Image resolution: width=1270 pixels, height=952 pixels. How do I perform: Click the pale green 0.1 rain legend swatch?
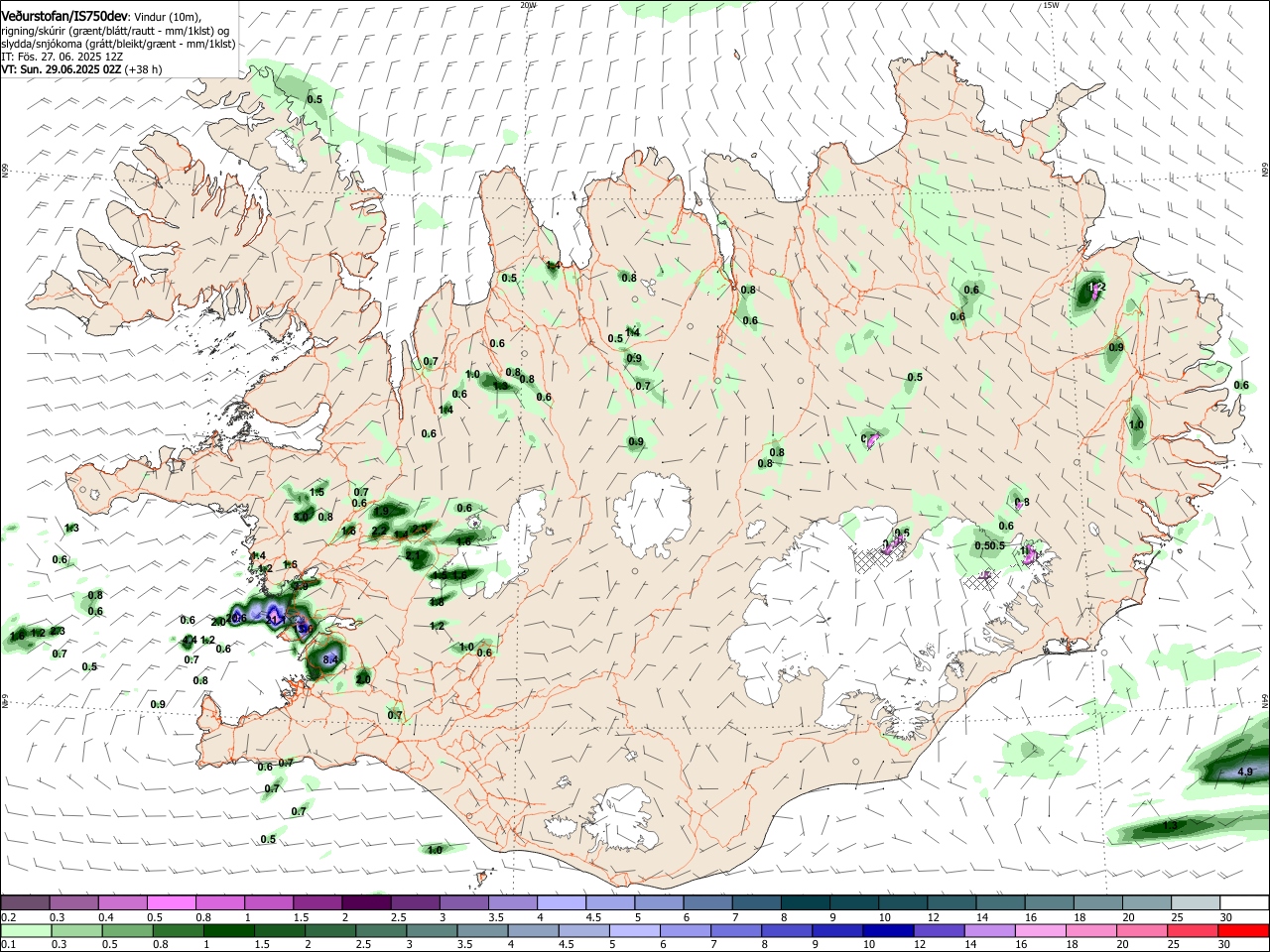pos(26,931)
